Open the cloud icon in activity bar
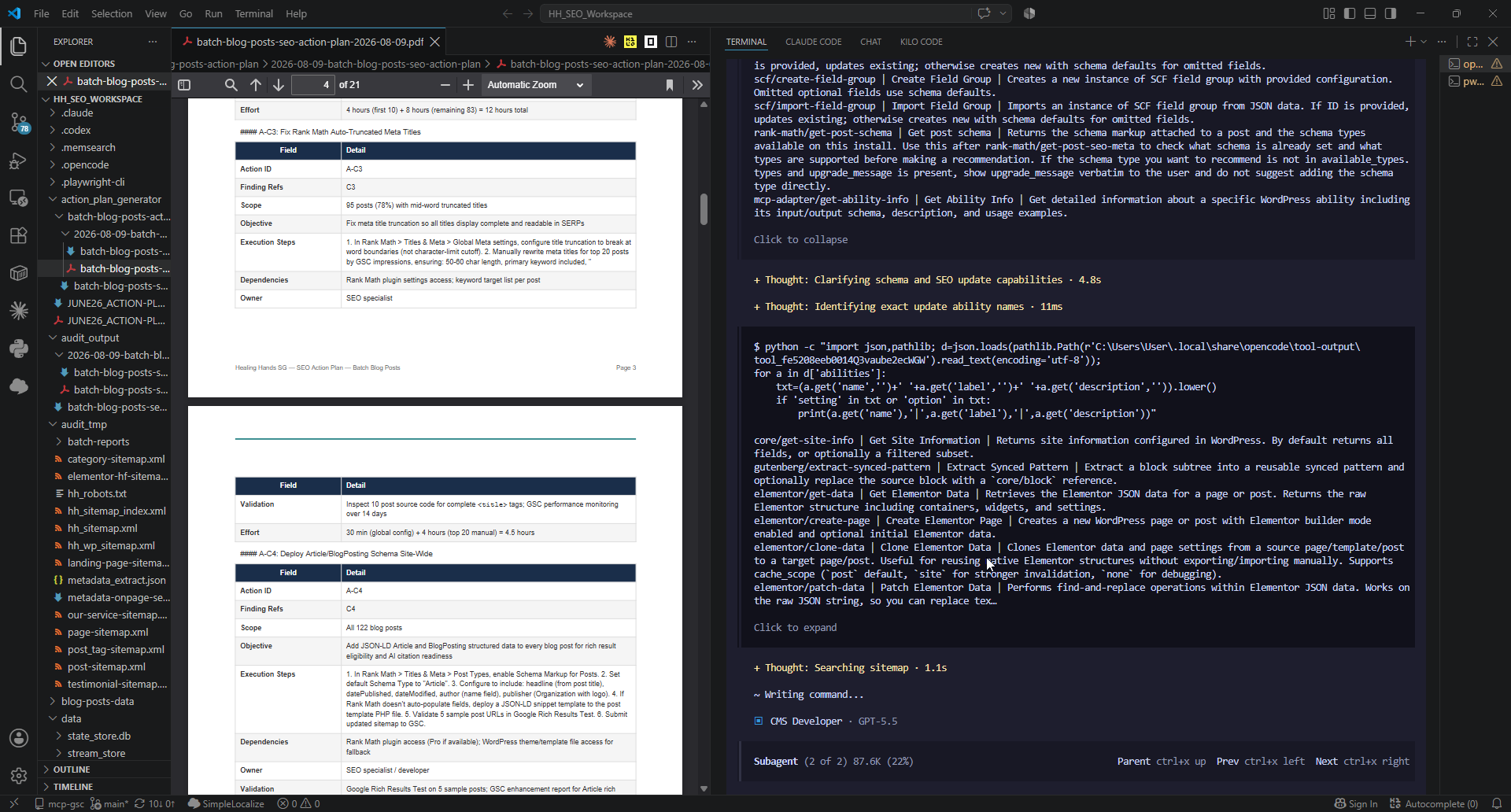 [x=19, y=386]
